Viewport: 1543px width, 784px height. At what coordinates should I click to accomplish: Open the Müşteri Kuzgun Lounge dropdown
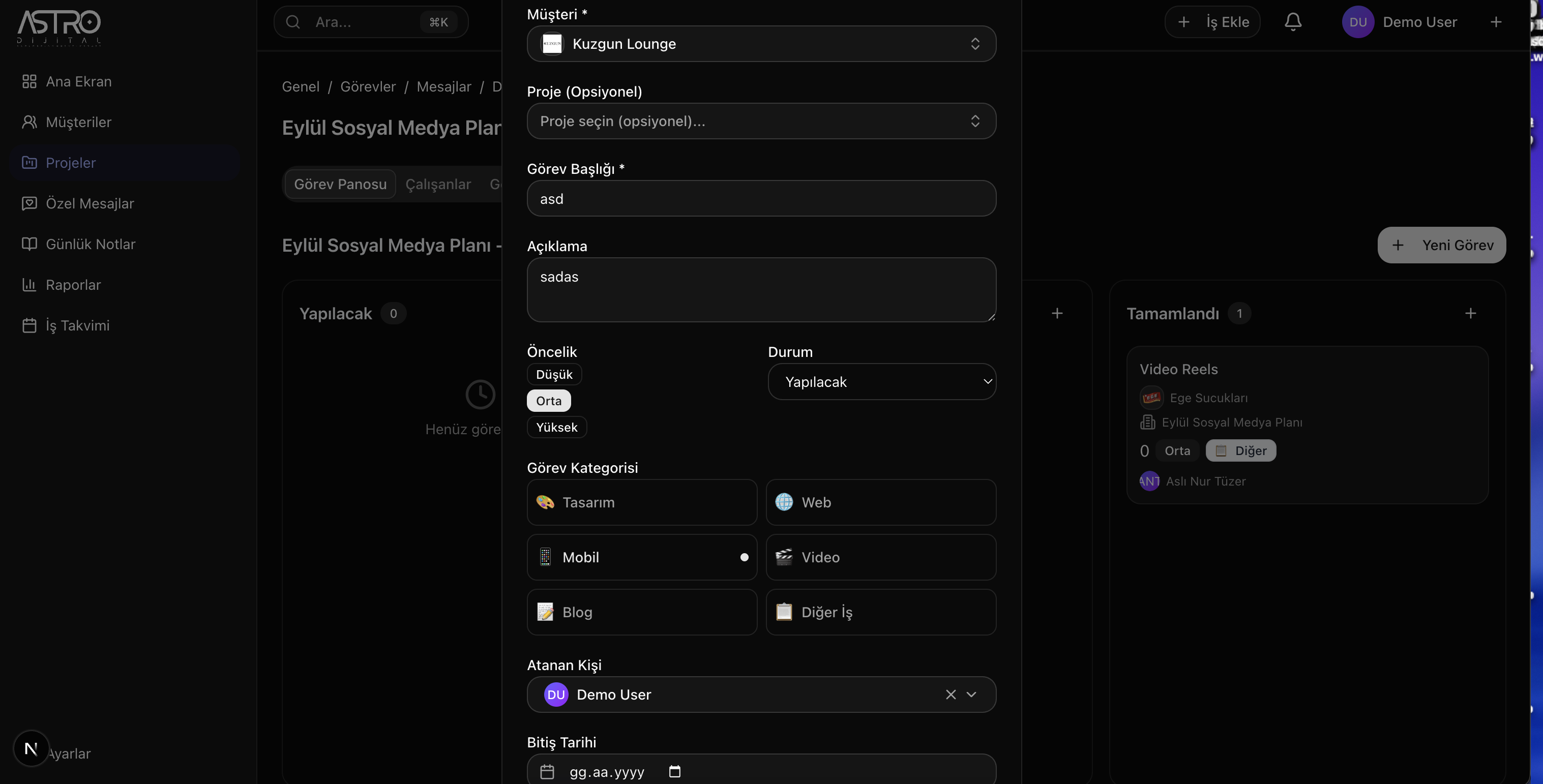click(x=761, y=44)
